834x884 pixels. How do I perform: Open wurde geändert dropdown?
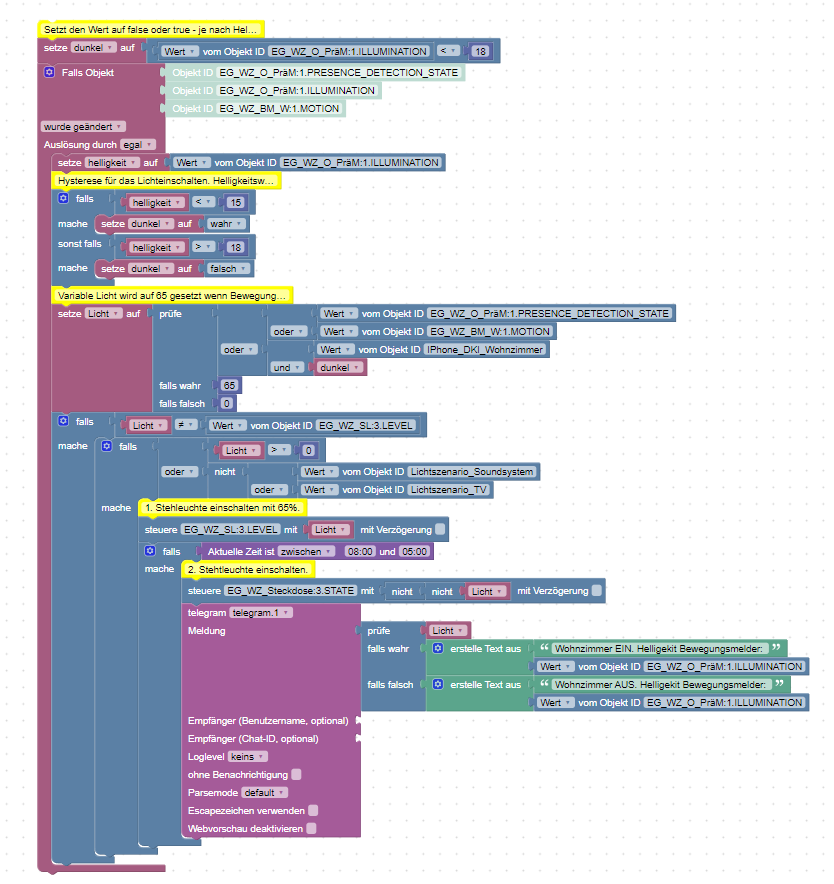tap(83, 127)
